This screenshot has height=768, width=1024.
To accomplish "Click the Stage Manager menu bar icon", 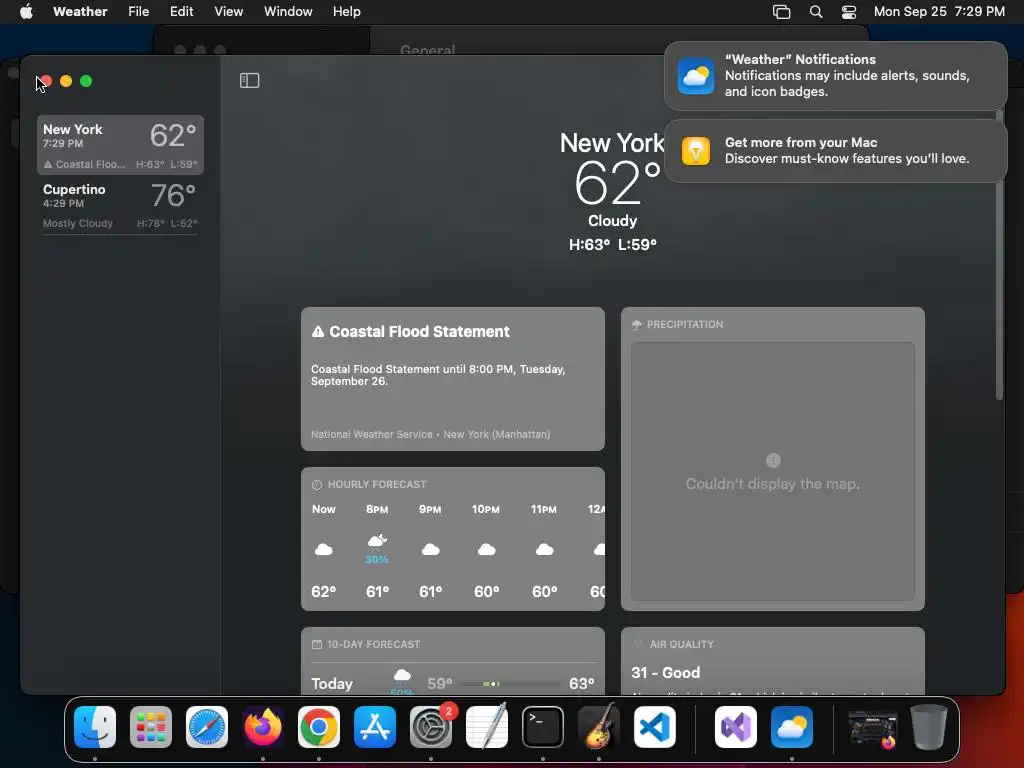I will (781, 12).
